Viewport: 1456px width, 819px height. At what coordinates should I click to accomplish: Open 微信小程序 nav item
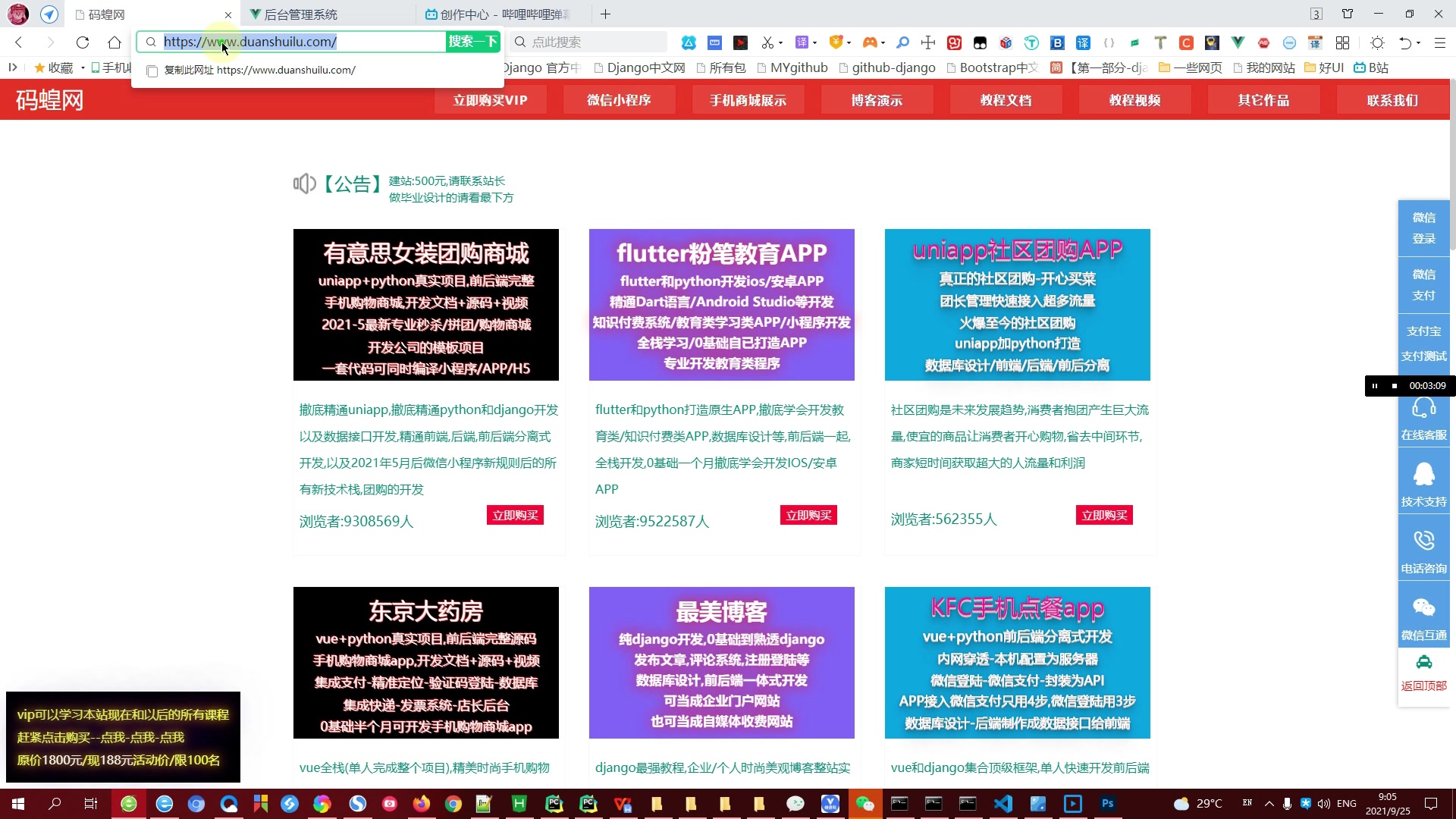click(620, 100)
